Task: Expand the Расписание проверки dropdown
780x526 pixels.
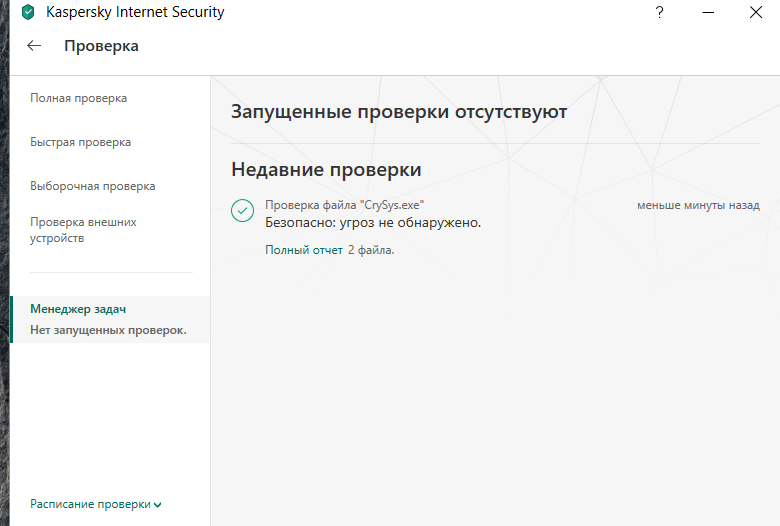Action: point(91,504)
